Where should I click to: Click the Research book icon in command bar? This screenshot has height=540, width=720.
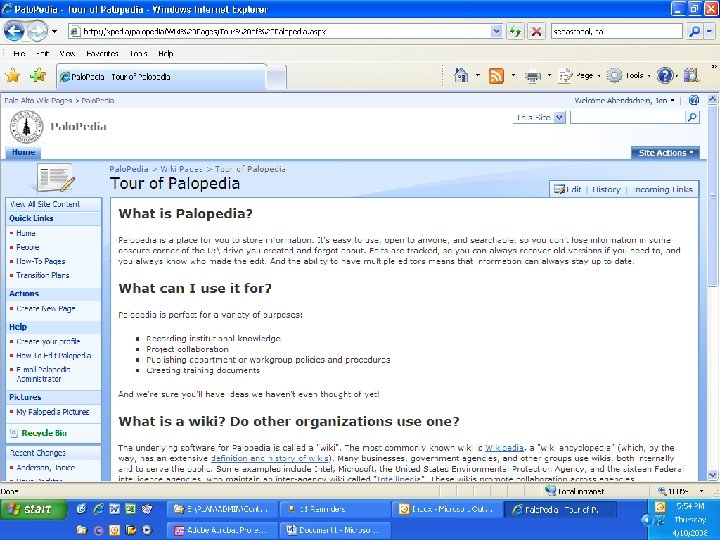[692, 76]
